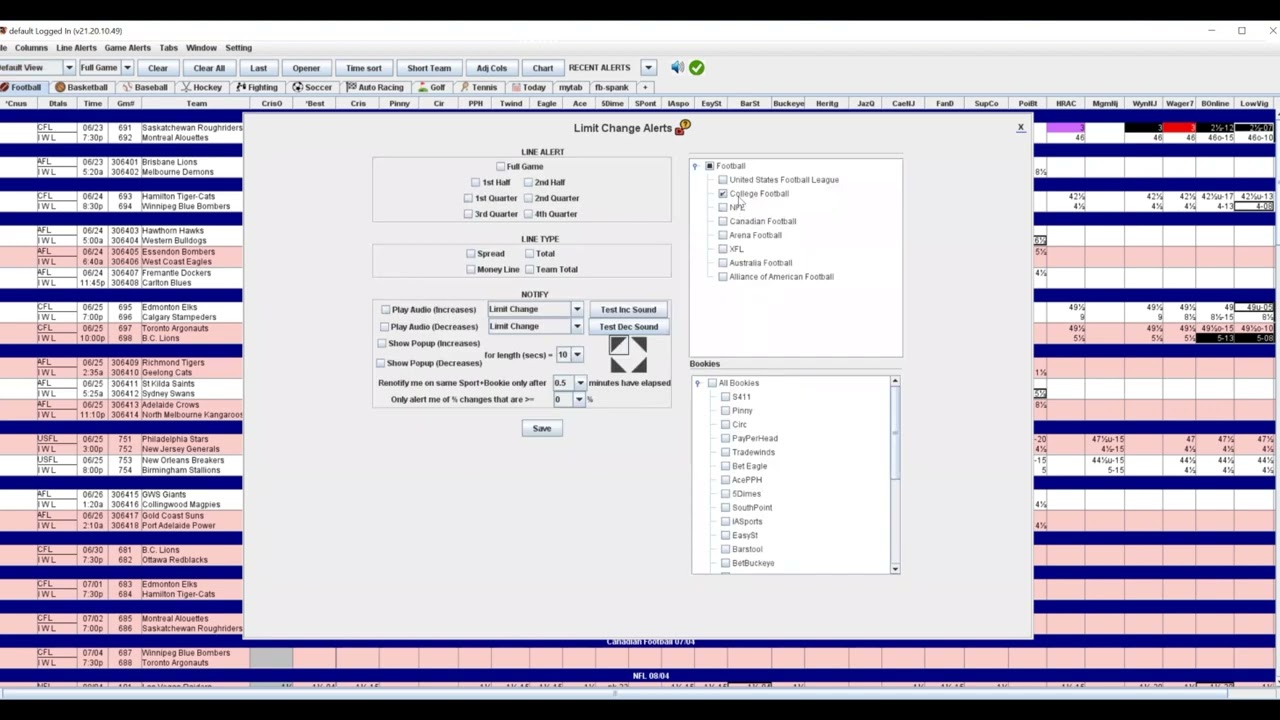Click the Adj Cols button
This screenshot has height=720, width=1280.
(x=492, y=68)
